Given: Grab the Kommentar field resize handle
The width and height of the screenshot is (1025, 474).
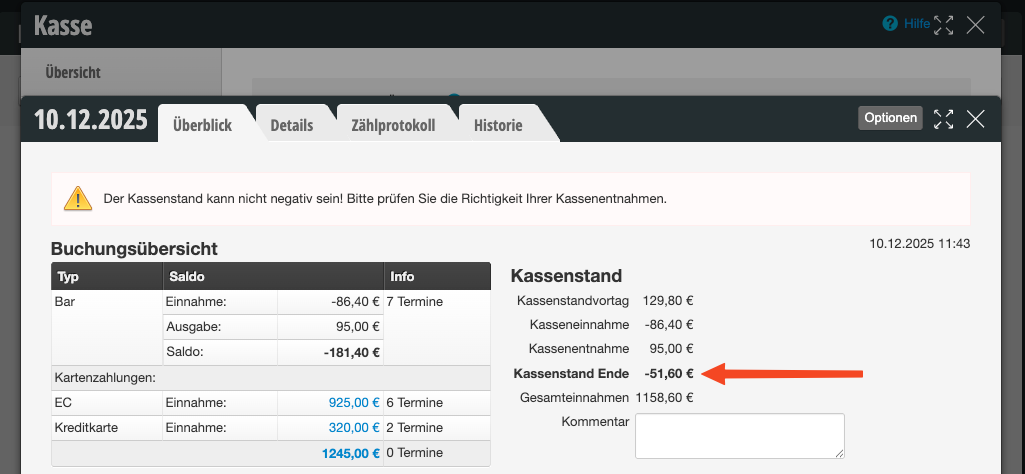Looking at the screenshot, I should 839,453.
